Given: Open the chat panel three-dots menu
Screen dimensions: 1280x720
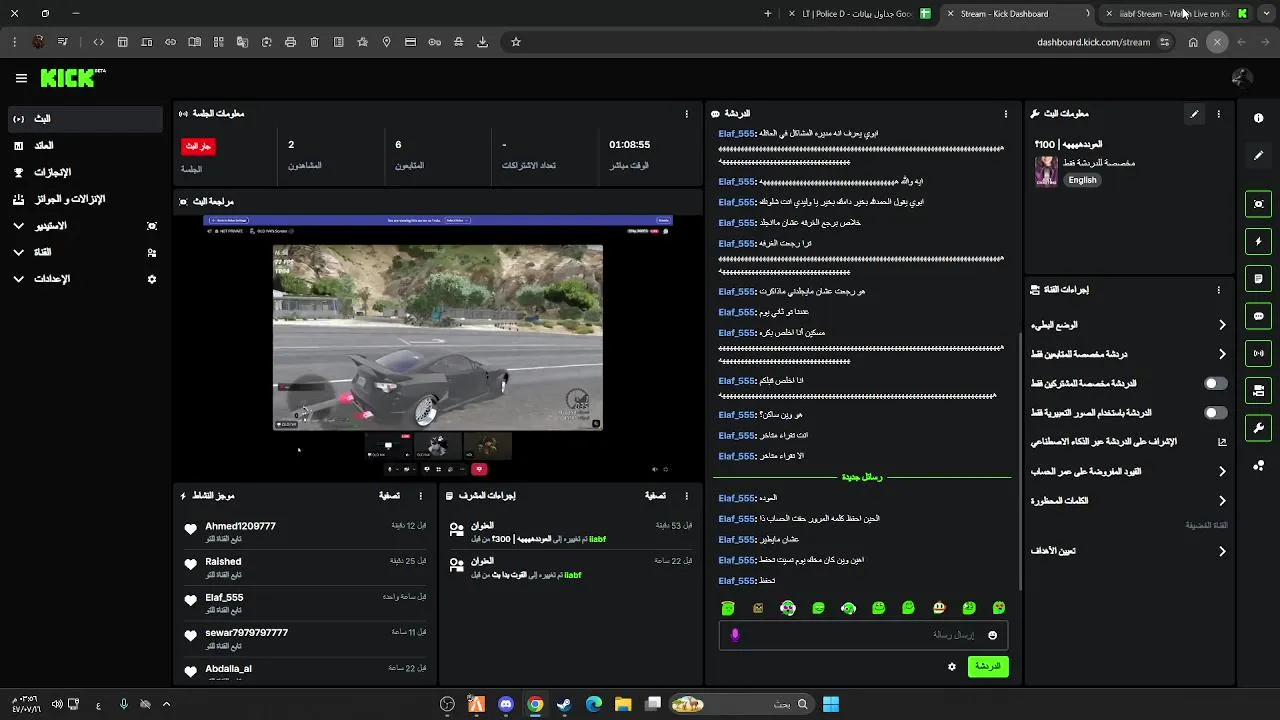Looking at the screenshot, I should pyautogui.click(x=1005, y=114).
